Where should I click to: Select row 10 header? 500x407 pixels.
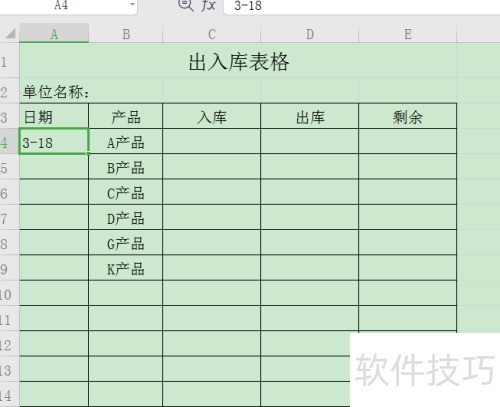tap(9, 294)
